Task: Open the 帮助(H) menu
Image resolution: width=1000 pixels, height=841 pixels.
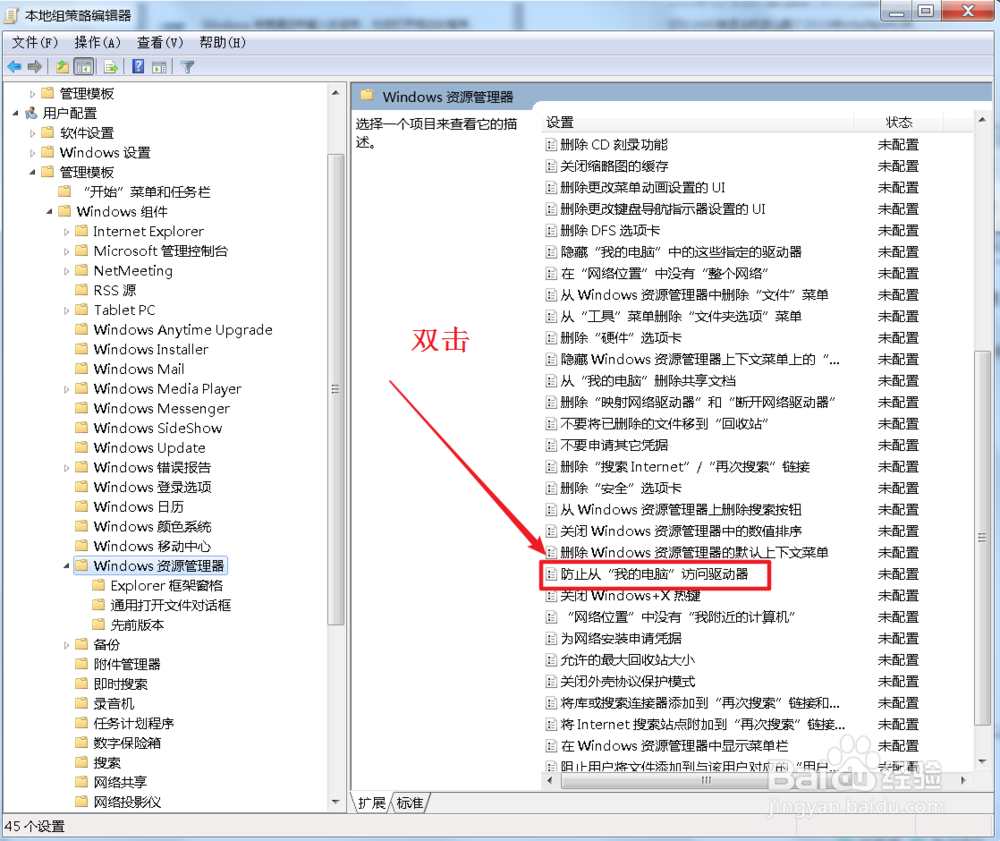Action: pos(222,42)
